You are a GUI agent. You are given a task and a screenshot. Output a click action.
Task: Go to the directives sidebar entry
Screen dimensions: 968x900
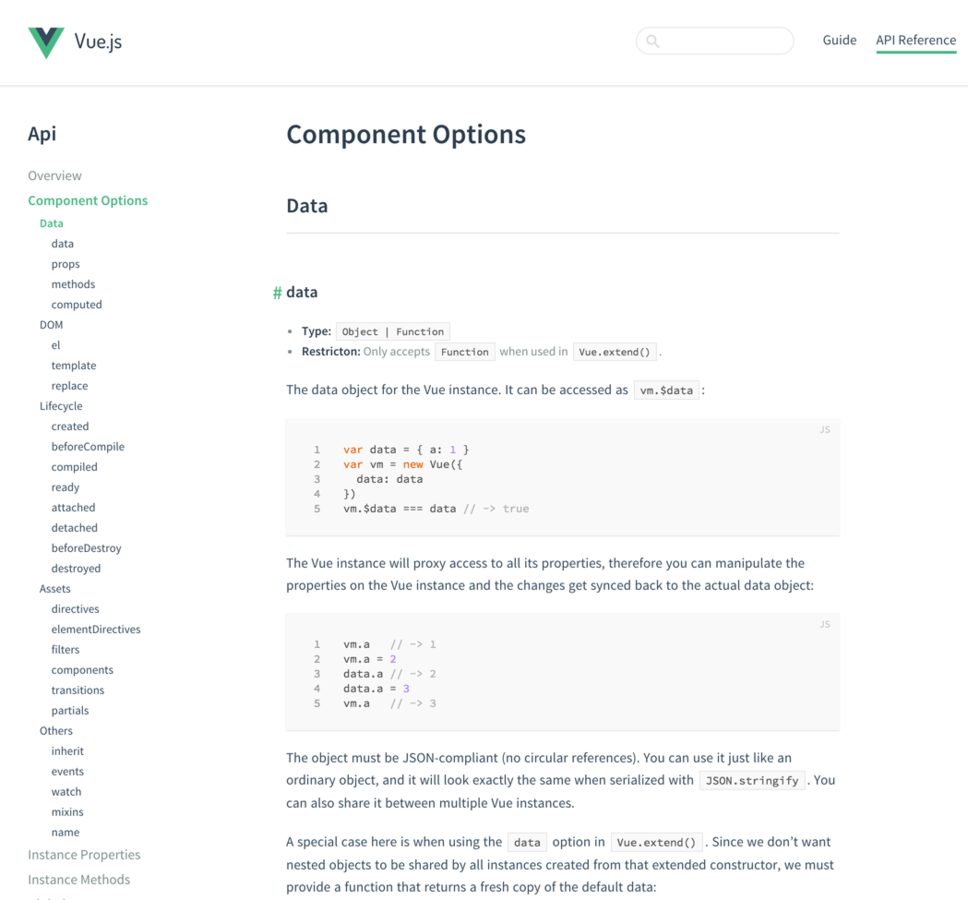point(75,609)
